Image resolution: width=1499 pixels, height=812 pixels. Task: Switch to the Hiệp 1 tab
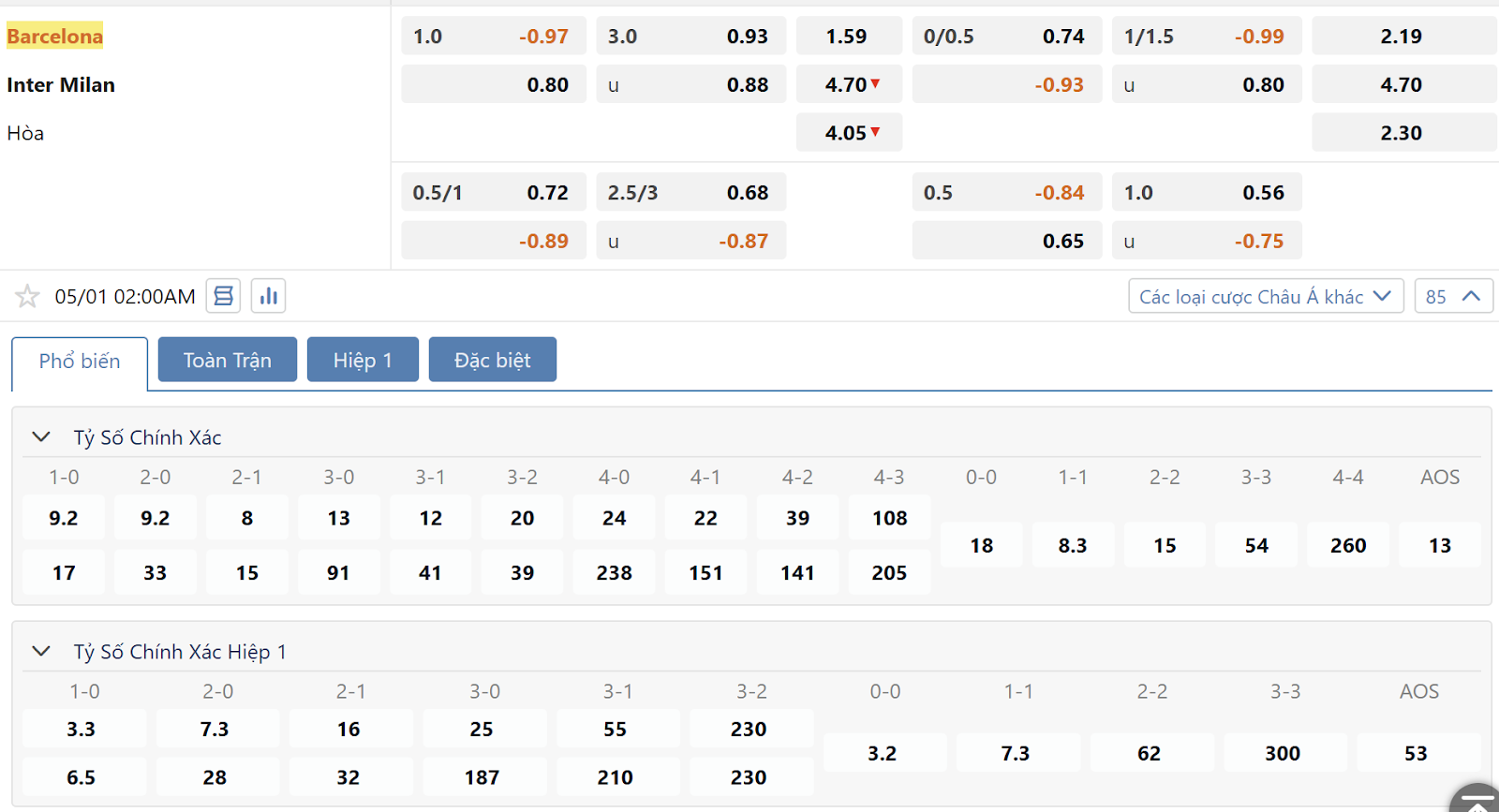[x=363, y=360]
